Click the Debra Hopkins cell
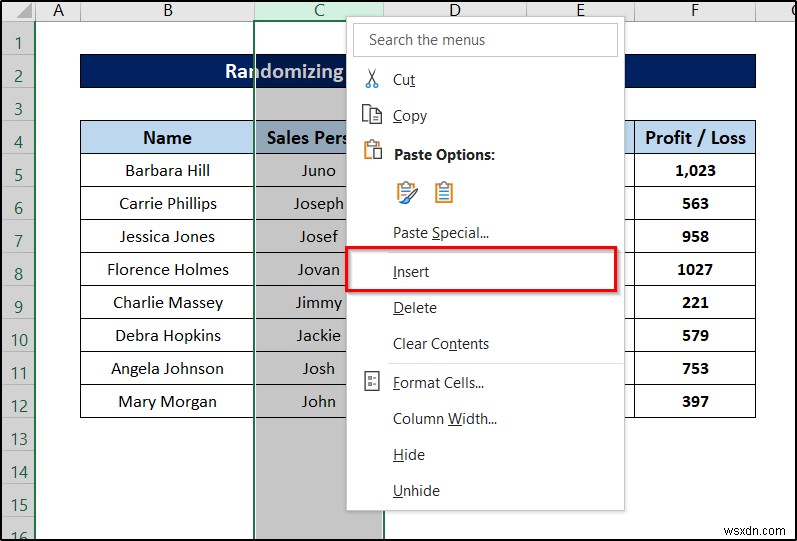797x541 pixels. tap(167, 336)
